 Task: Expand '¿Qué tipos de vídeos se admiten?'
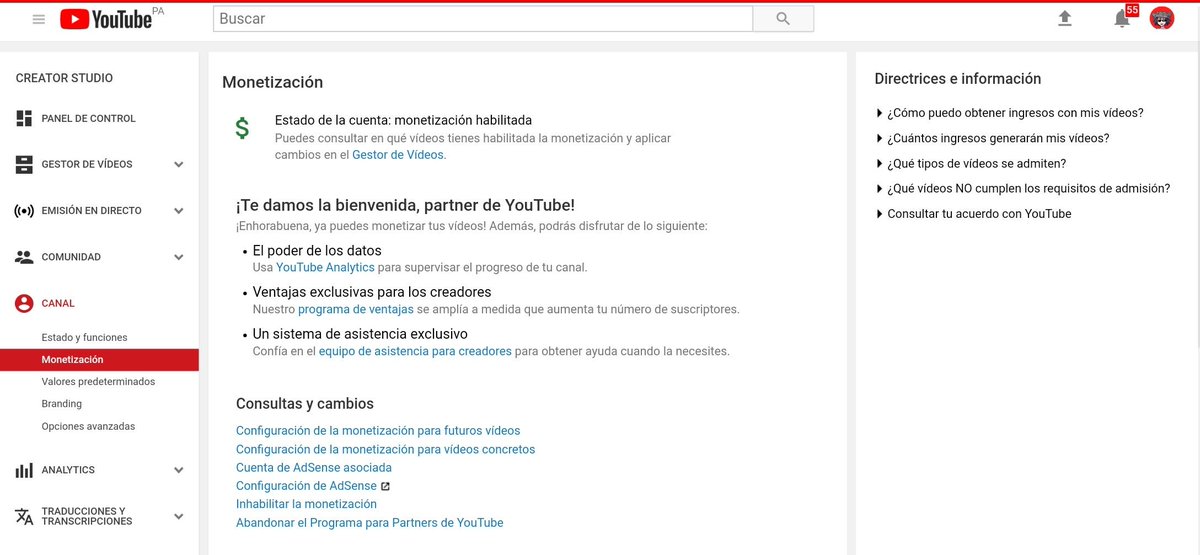tap(971, 163)
